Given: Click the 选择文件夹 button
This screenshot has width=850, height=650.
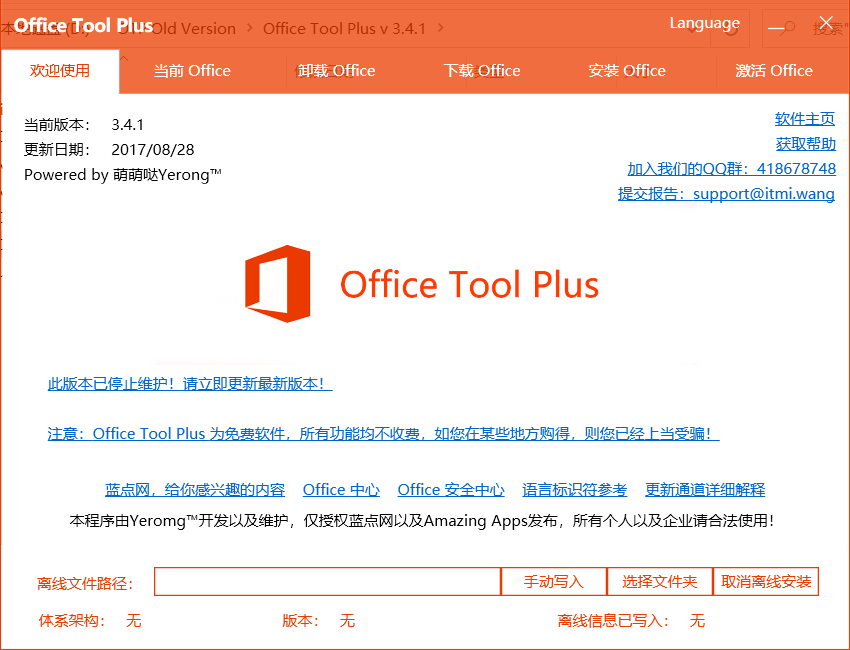Looking at the screenshot, I should (x=659, y=582).
